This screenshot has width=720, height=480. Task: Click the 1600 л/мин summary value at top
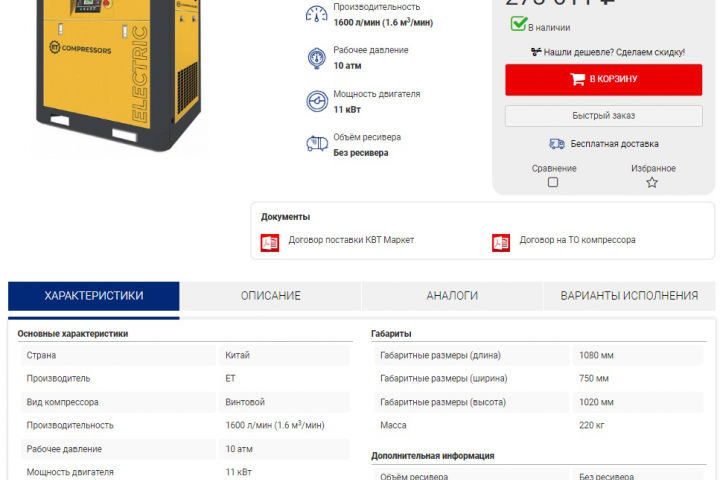coord(383,22)
